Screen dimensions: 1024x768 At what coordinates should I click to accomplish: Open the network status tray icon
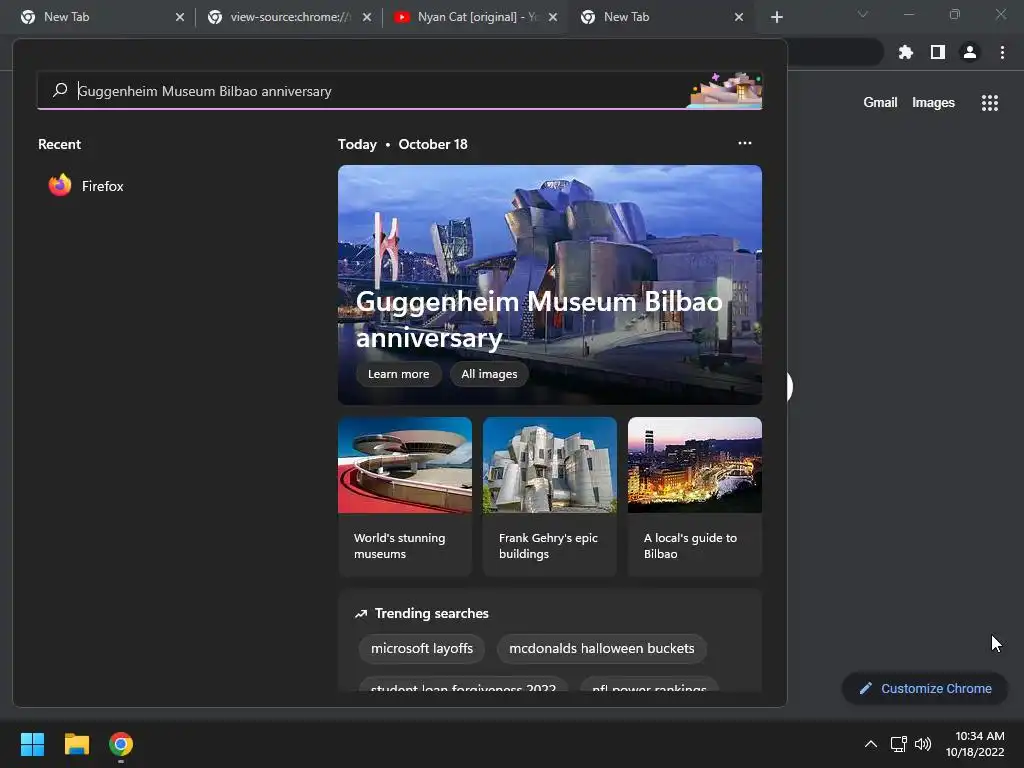899,744
